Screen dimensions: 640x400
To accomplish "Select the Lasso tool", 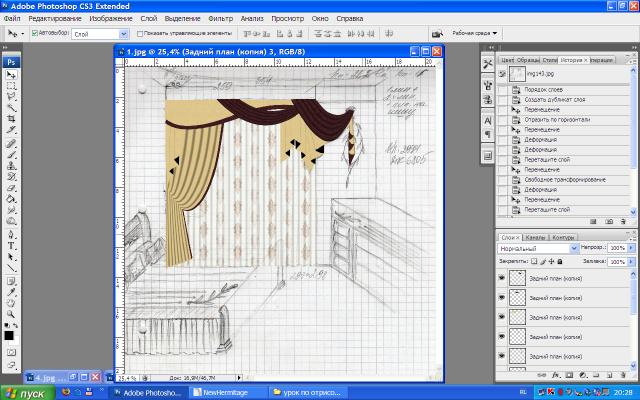I will click(x=11, y=97).
